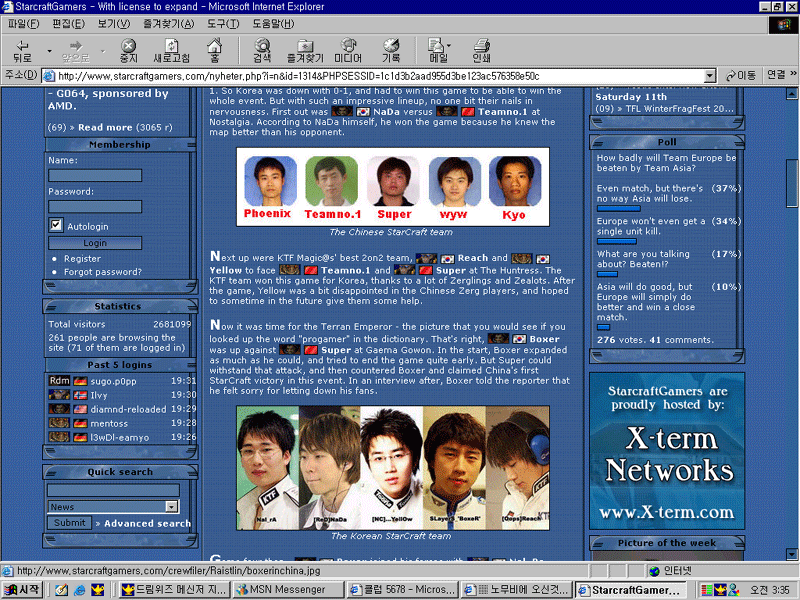Image resolution: width=800 pixels, height=600 pixels.
Task: Open the 즐겨찾기(A) menu
Action: [168, 23]
